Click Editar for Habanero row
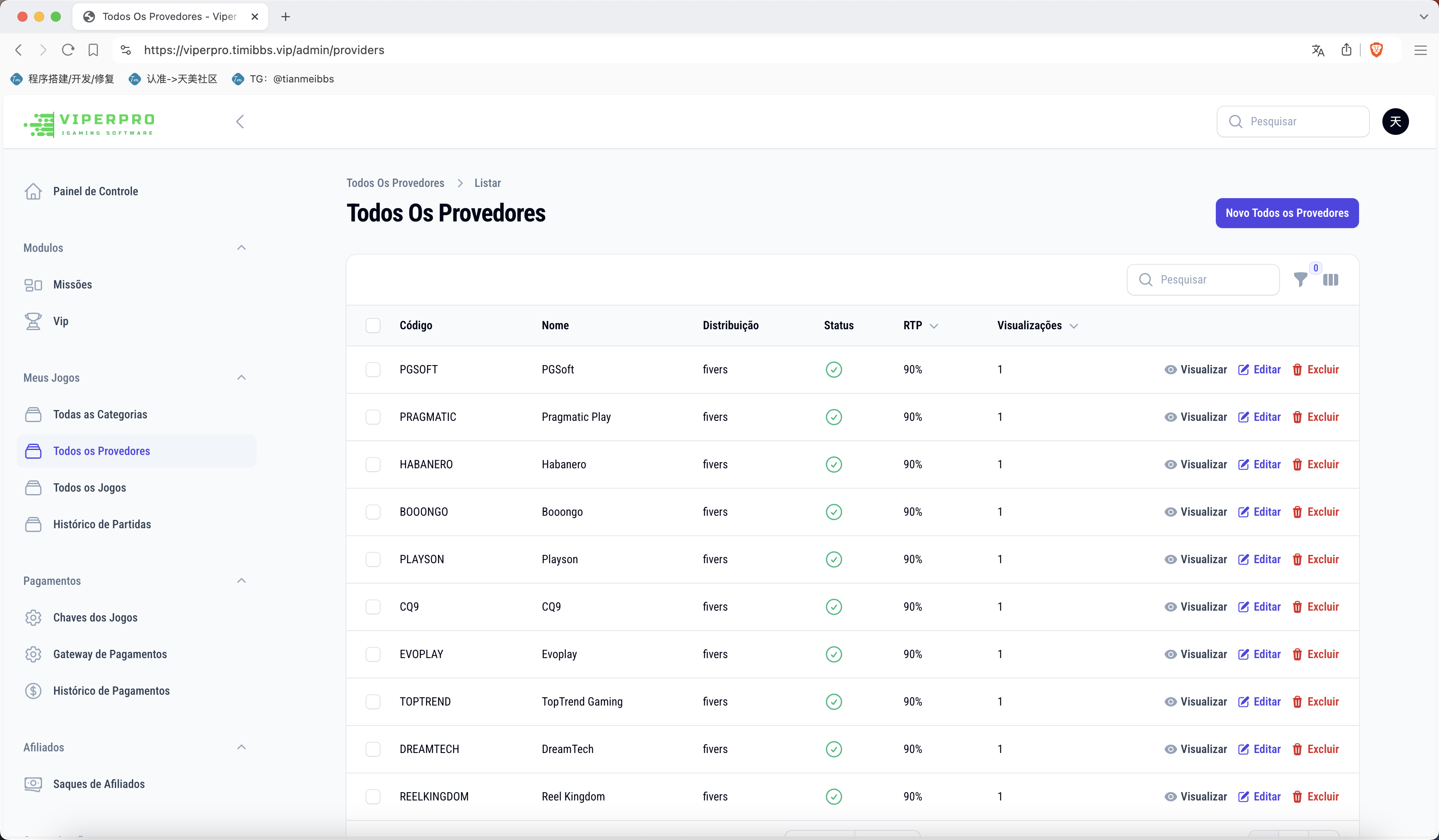This screenshot has height=840, width=1439. [1259, 464]
